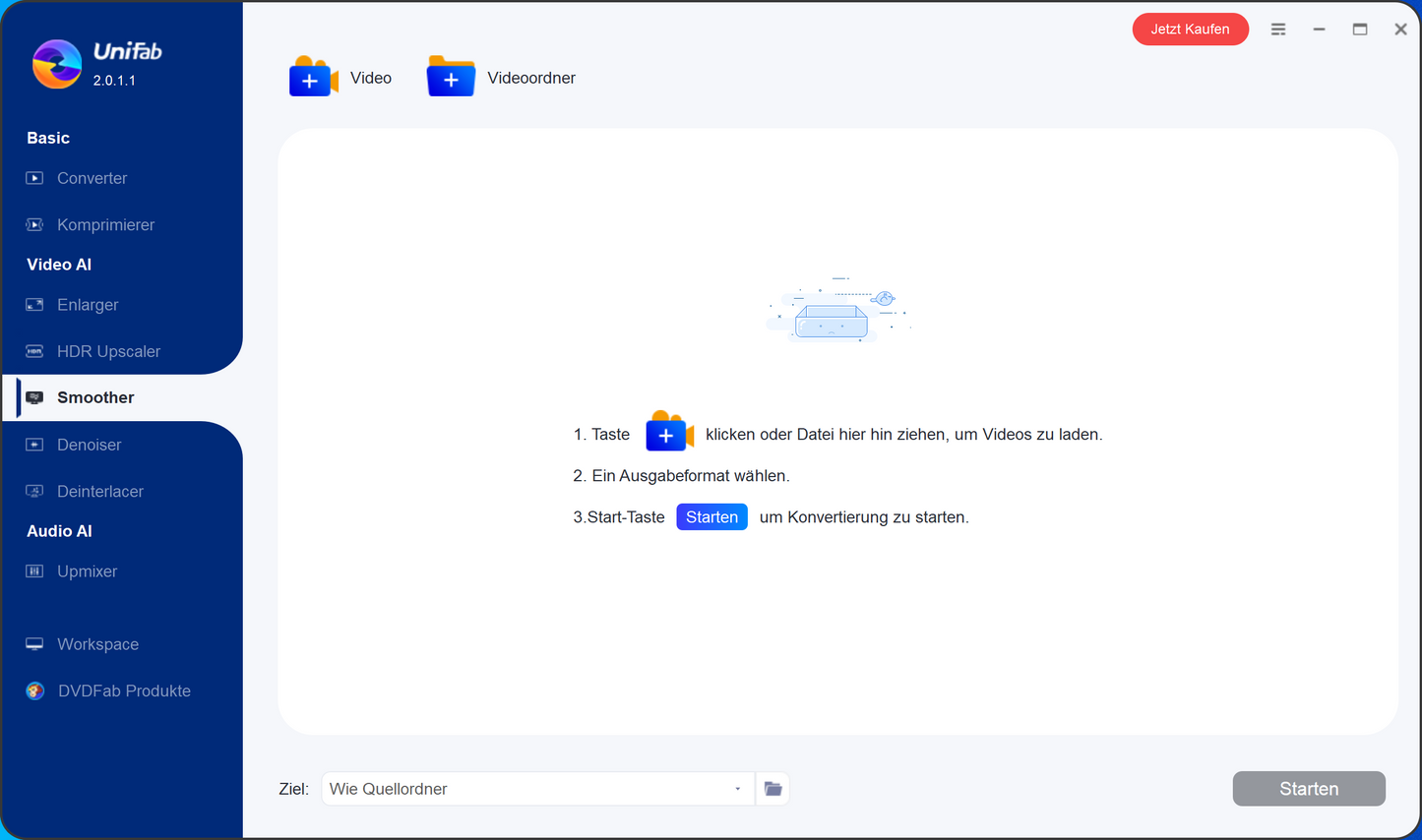Select the HDR Upscaler icon
This screenshot has width=1422, height=840.
[34, 351]
